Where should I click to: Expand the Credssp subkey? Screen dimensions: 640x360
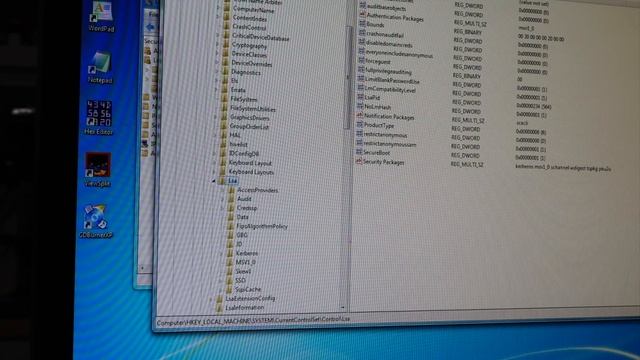tap(222, 208)
